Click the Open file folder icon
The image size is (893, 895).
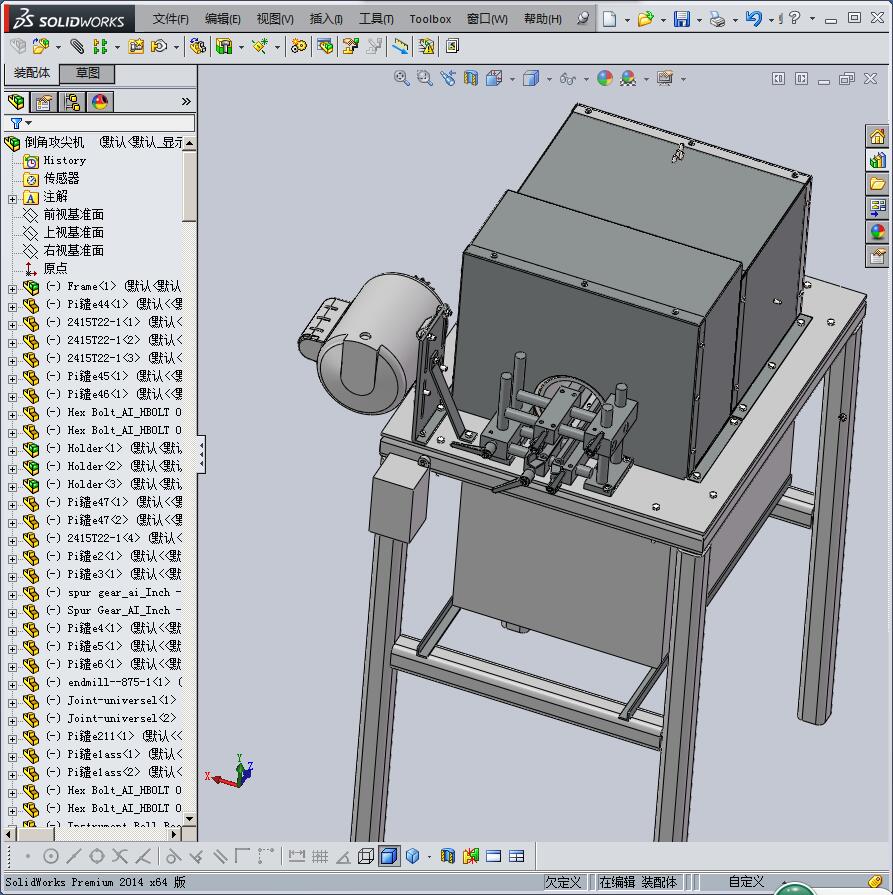click(645, 19)
